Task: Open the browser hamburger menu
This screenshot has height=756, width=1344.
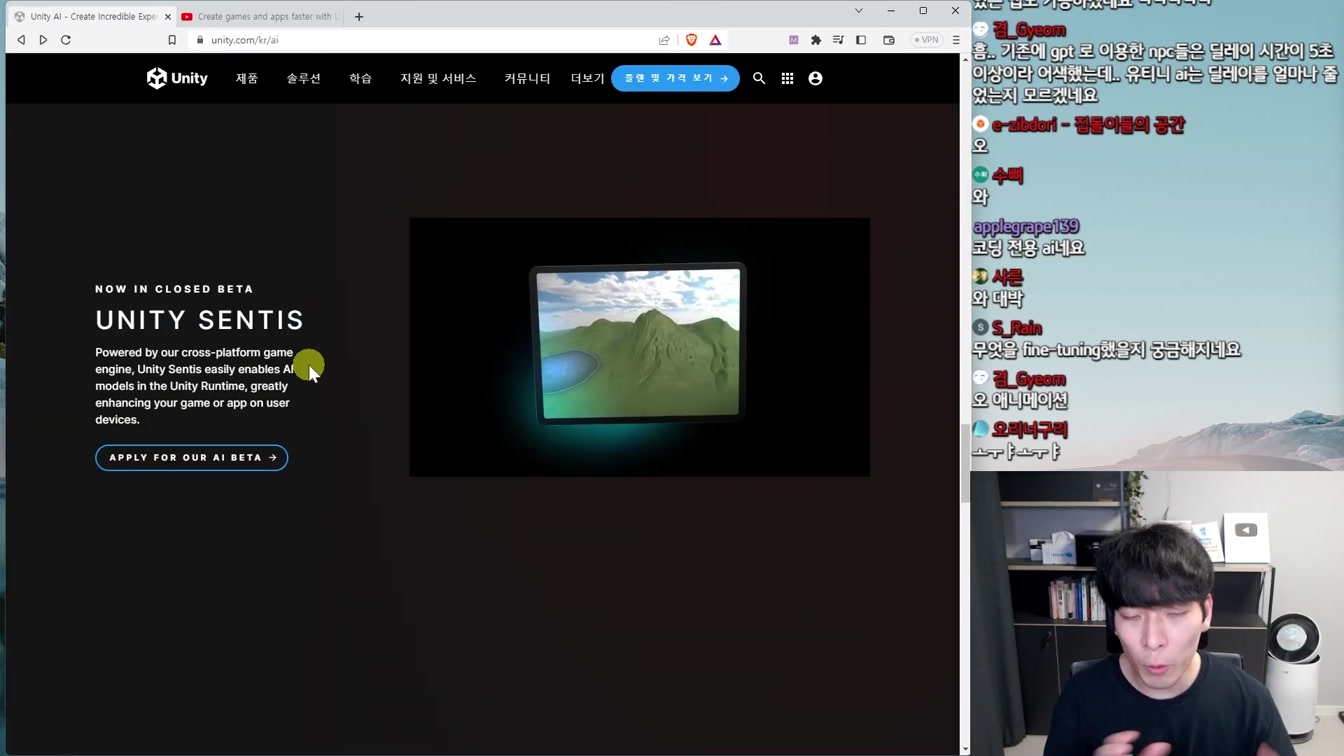Action: click(x=956, y=40)
